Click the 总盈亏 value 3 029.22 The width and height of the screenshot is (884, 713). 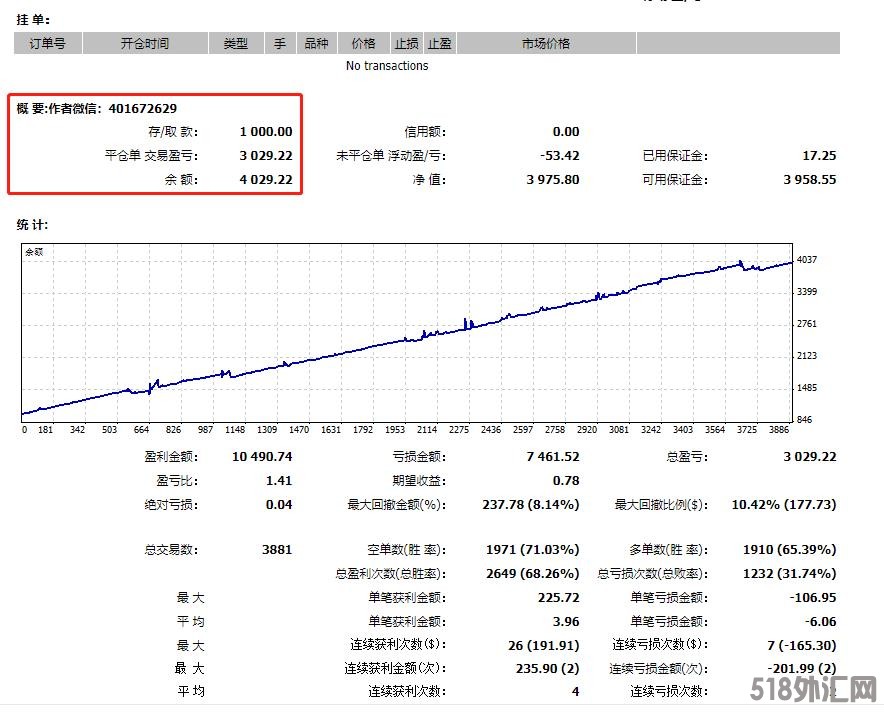point(809,456)
